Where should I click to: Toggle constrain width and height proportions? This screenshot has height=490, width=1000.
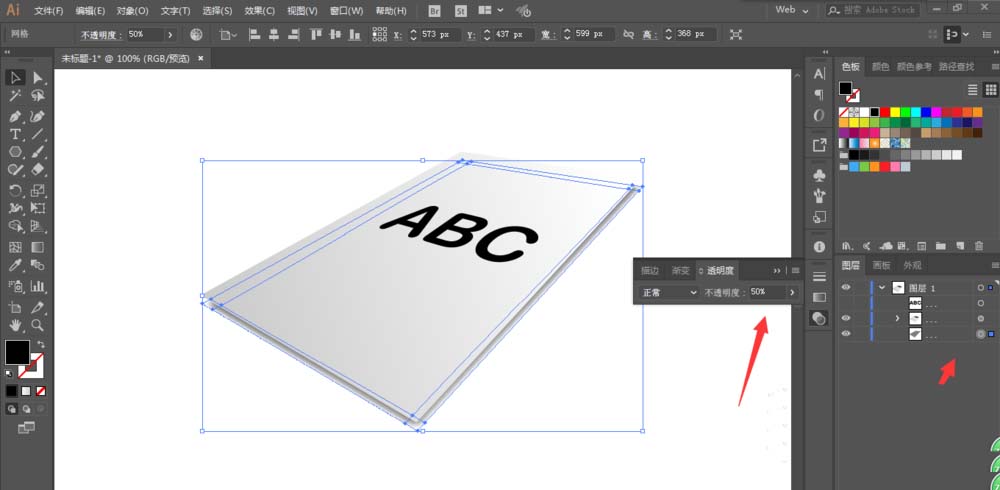tap(629, 34)
